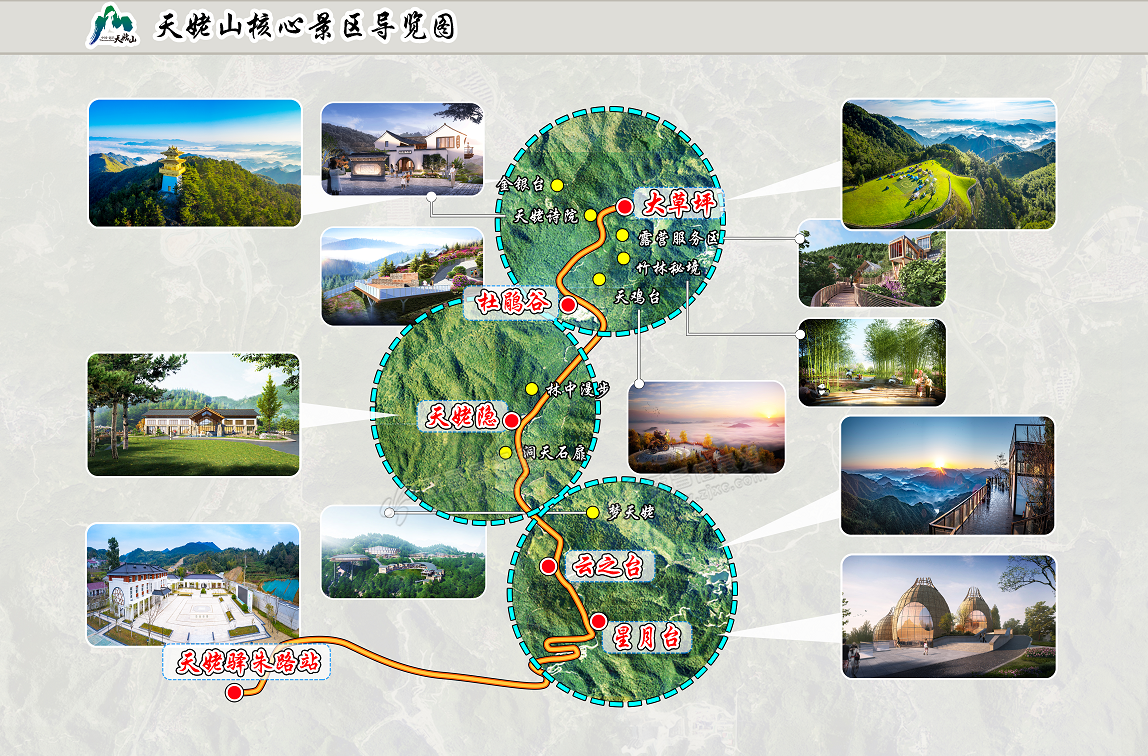Image resolution: width=1148 pixels, height=756 pixels.
Task: Select the red dot below 天姥驿朱路站
Action: (234, 692)
